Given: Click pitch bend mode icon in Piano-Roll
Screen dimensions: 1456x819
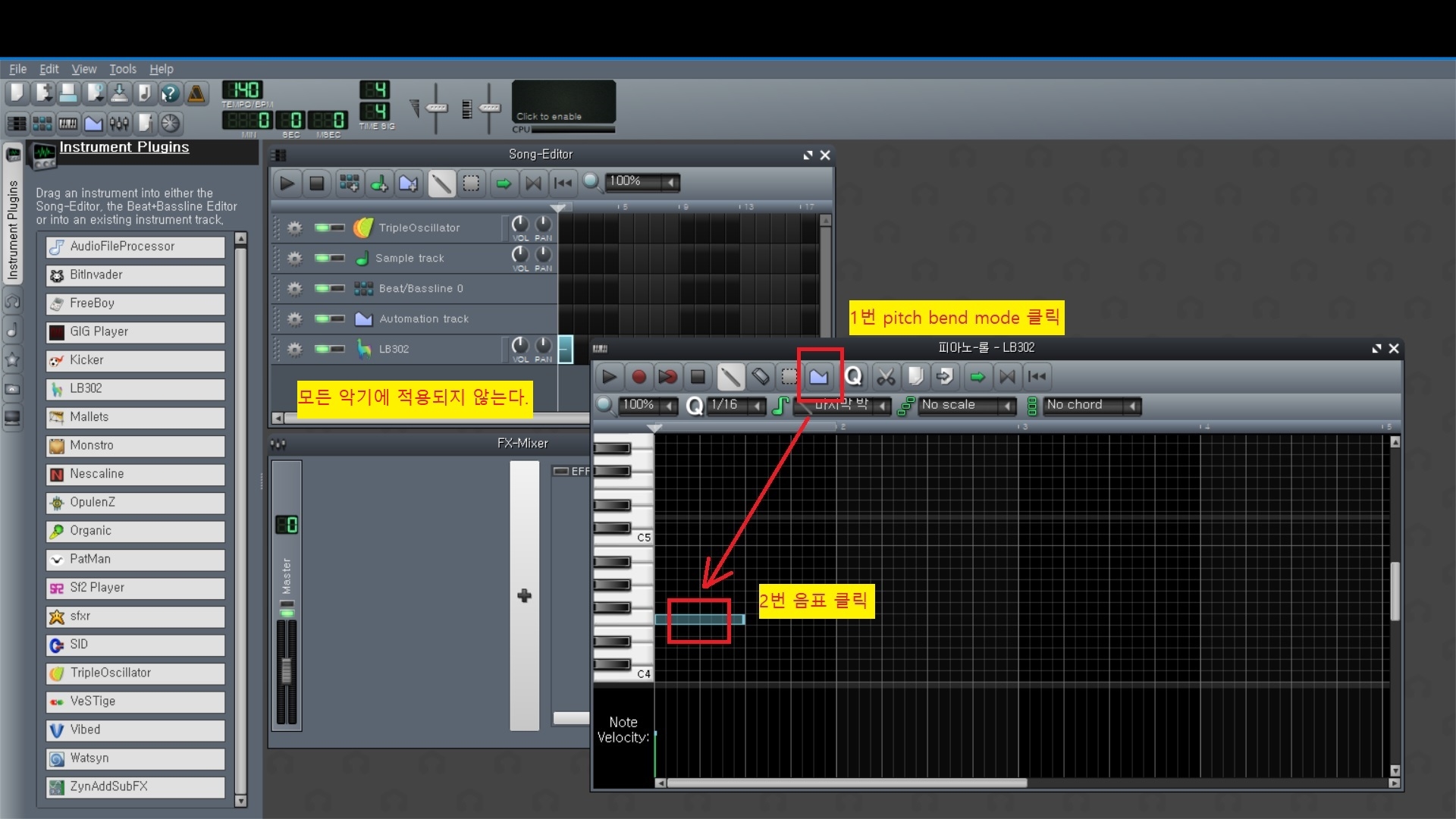Looking at the screenshot, I should (x=819, y=376).
